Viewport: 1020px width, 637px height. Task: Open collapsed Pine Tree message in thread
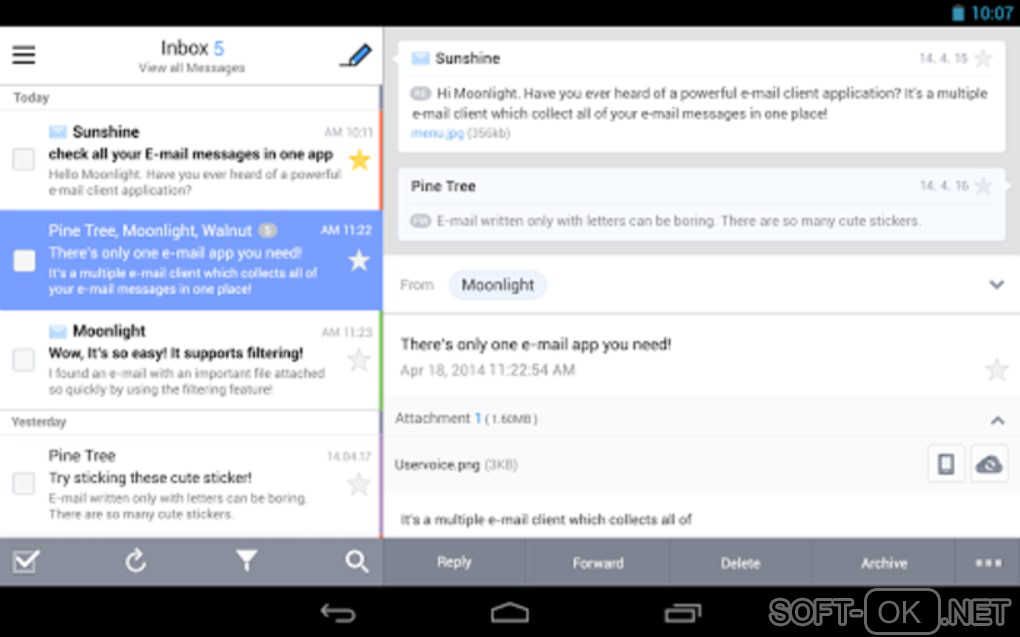701,204
